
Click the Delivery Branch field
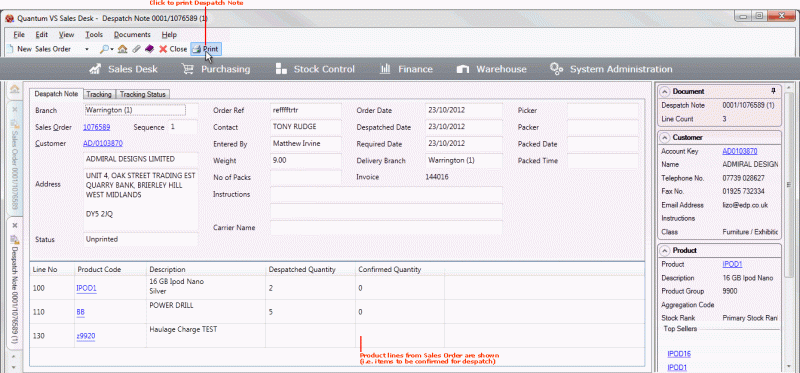464,160
